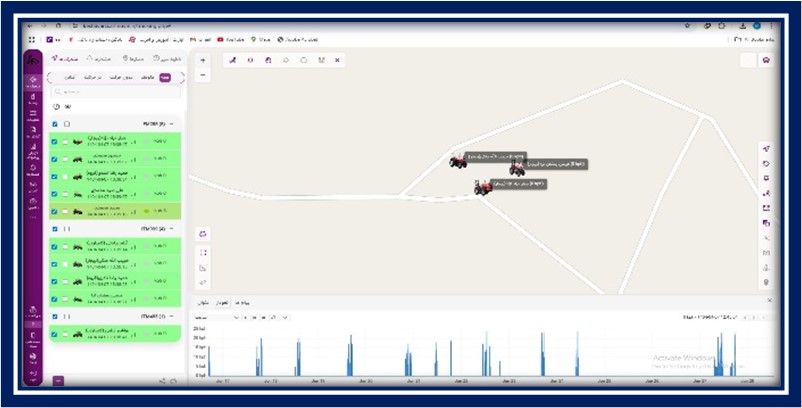Zoom in the map with plus button
The width and height of the screenshot is (802, 408).
[x=203, y=60]
